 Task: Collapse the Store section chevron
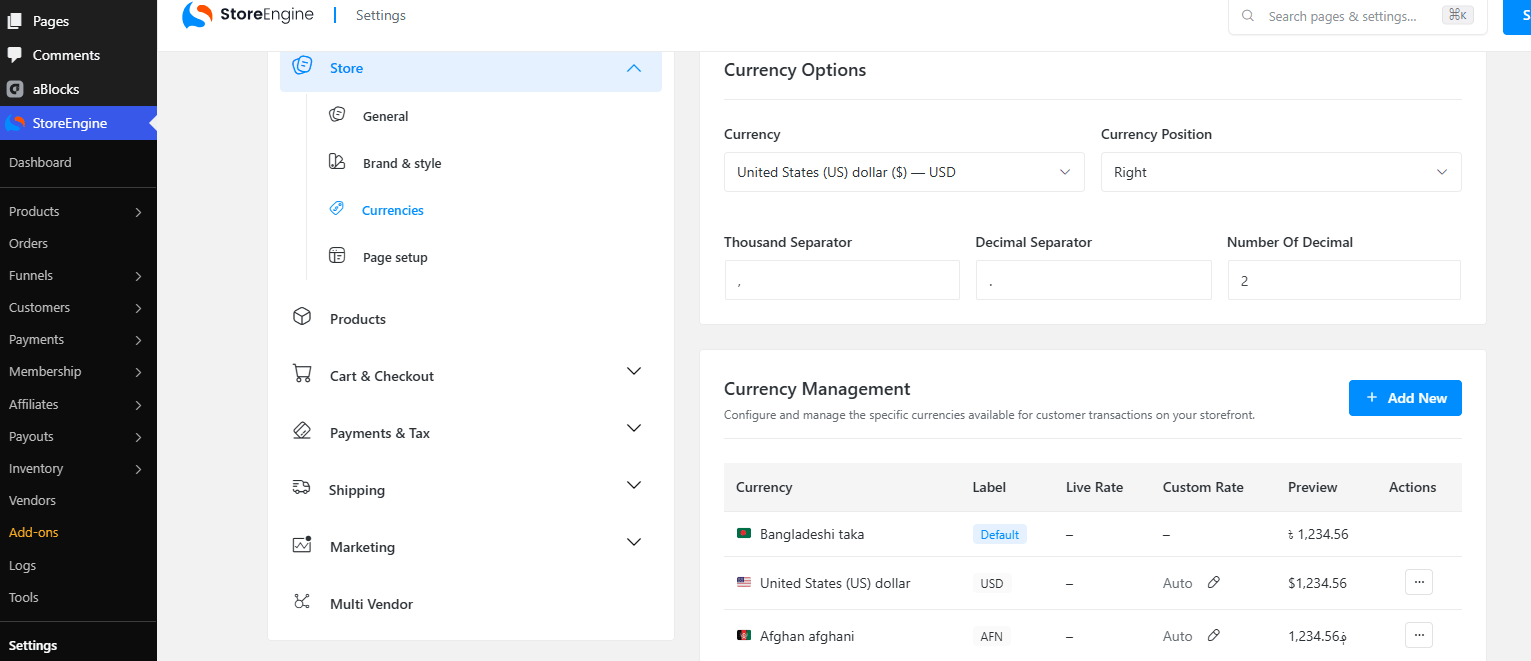click(x=633, y=68)
